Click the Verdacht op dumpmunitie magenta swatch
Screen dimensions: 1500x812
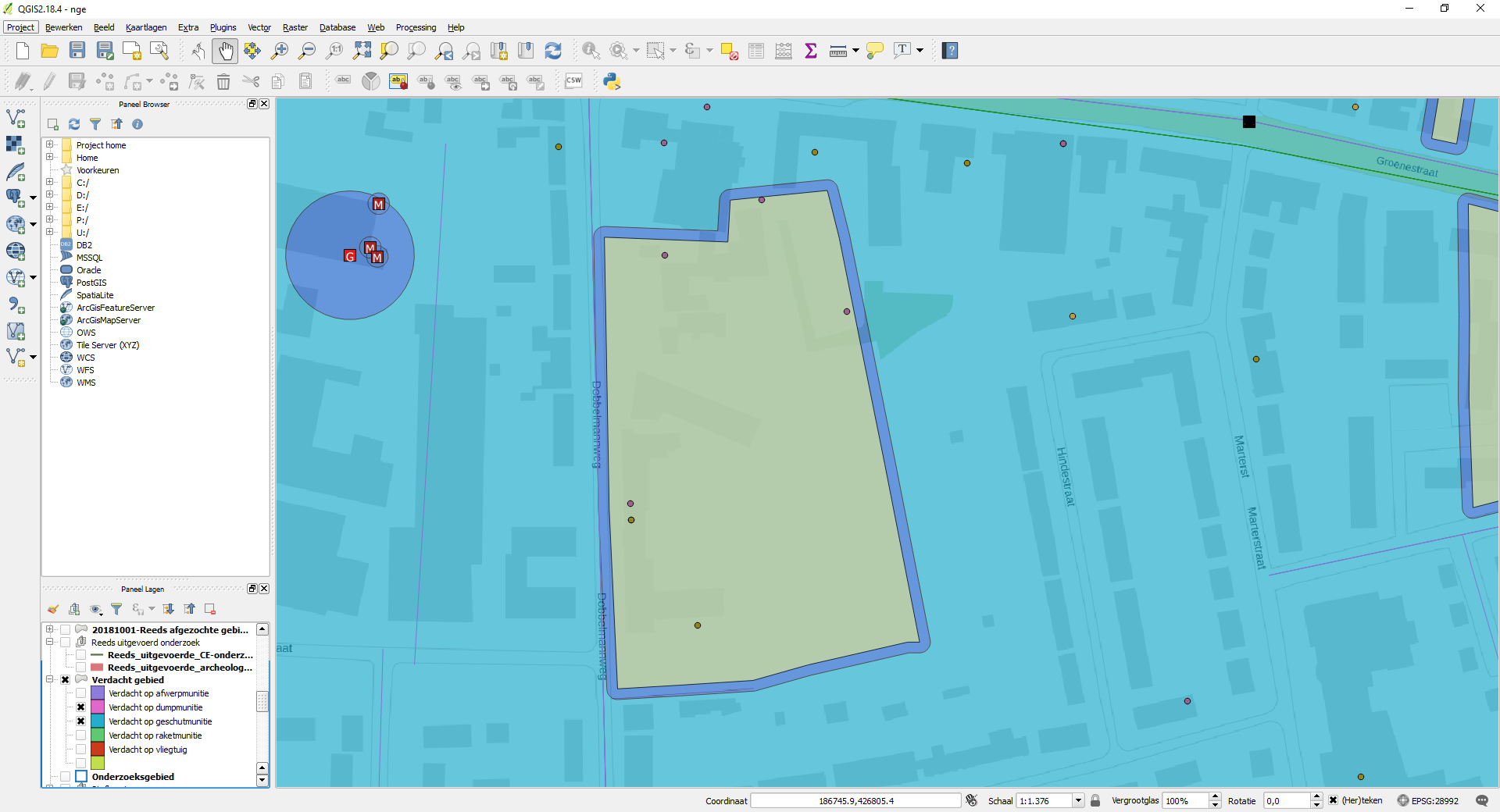coord(98,707)
